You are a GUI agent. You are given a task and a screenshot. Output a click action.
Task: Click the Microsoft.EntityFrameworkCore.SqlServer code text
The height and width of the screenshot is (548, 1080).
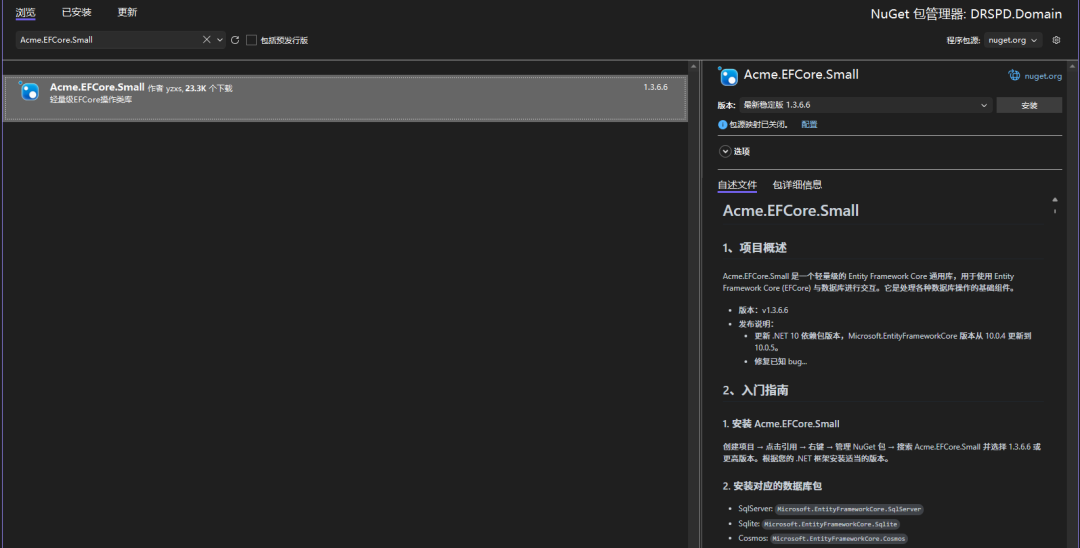[849, 509]
